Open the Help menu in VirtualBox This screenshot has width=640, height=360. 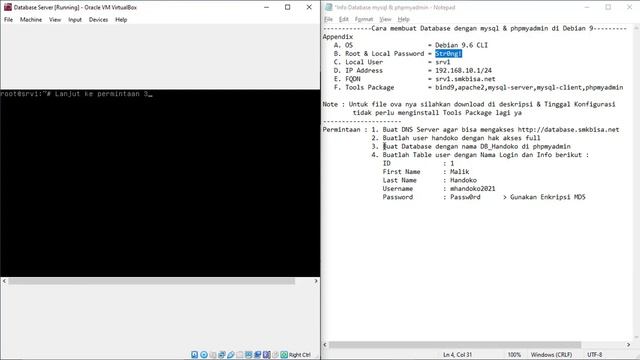pos(121,20)
